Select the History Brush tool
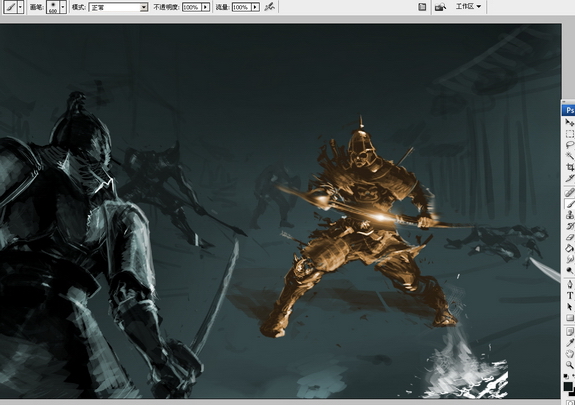The width and height of the screenshot is (575, 405). click(x=569, y=226)
